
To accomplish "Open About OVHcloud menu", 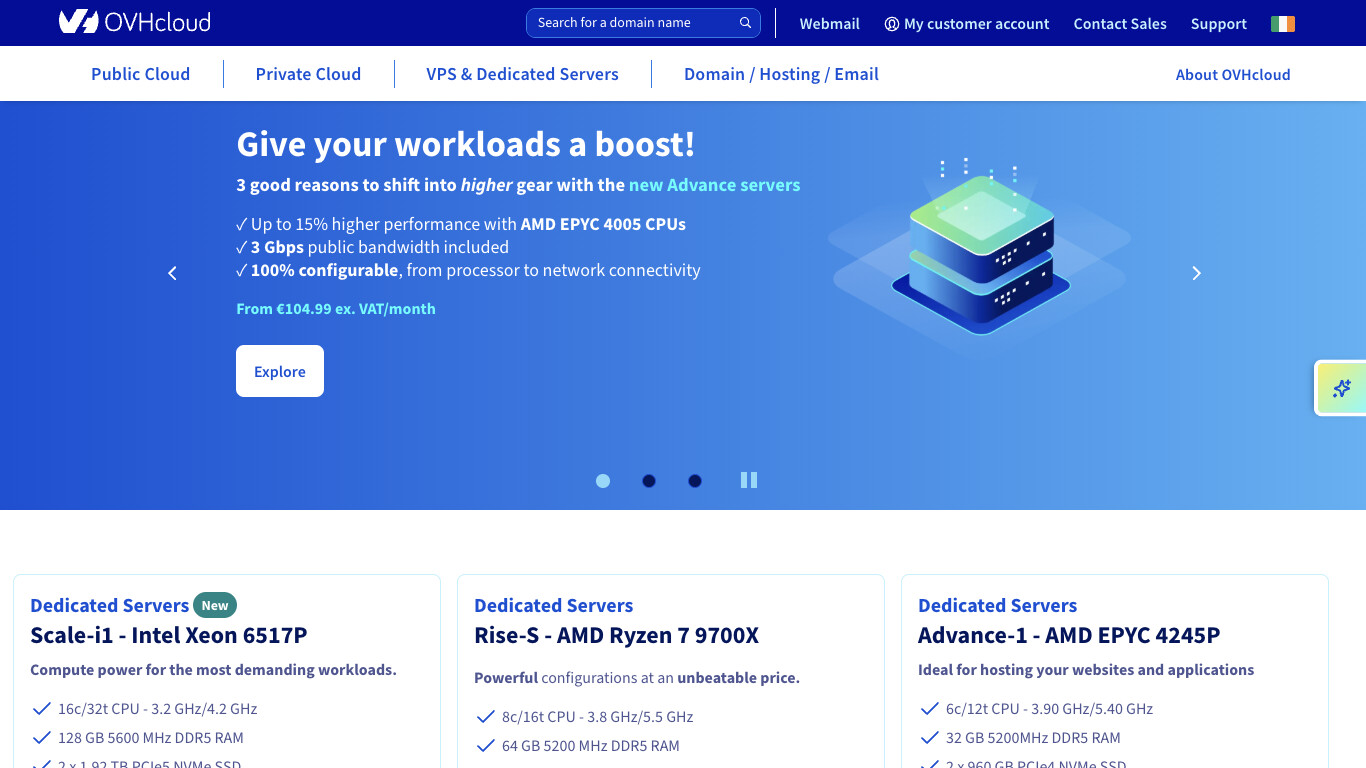I will [x=1233, y=74].
